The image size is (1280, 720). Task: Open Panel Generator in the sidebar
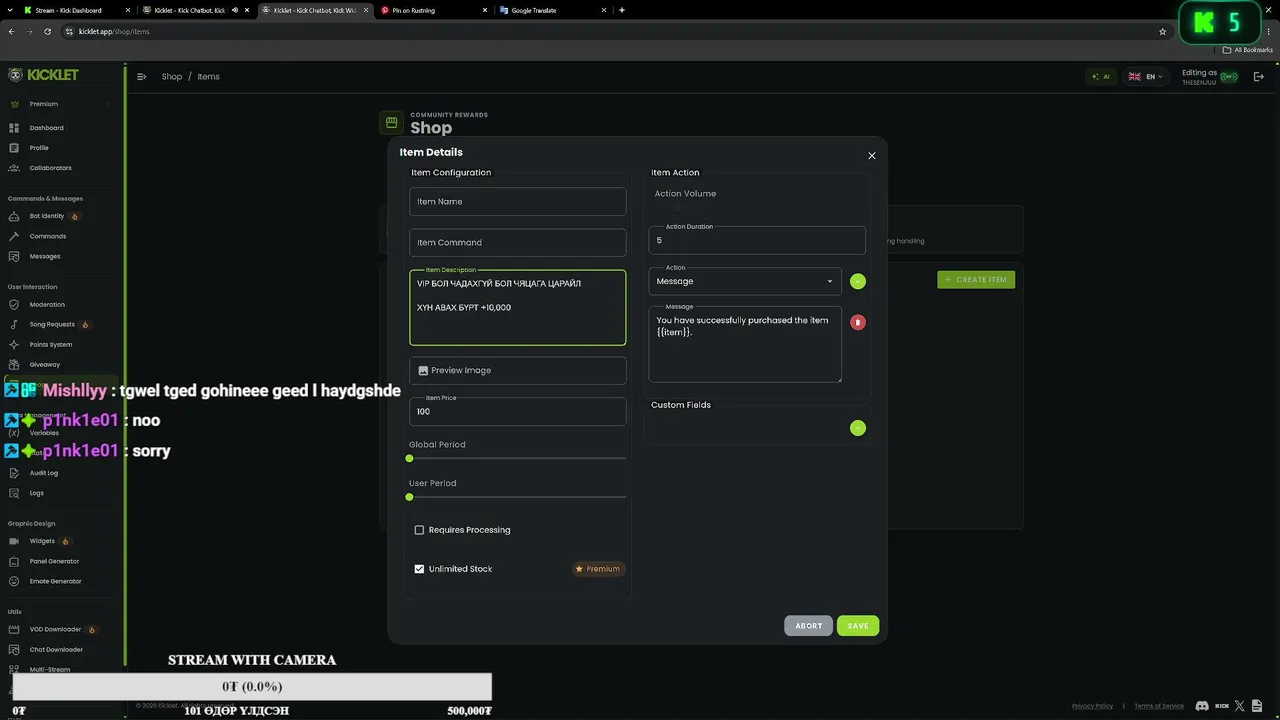pos(54,561)
